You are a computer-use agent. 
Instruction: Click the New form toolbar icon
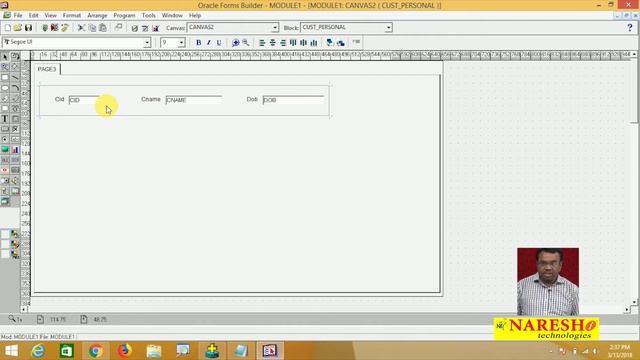[7, 28]
